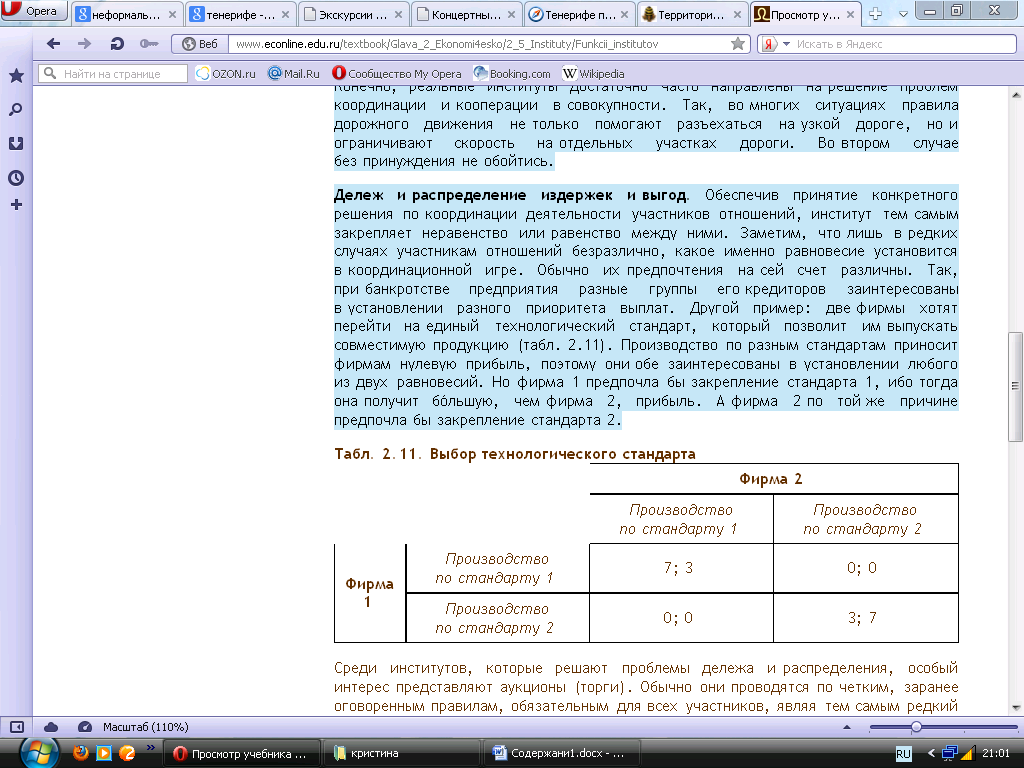Image resolution: width=1024 pixels, height=768 pixels.
Task: Open password manager key icon
Action: coord(149,44)
